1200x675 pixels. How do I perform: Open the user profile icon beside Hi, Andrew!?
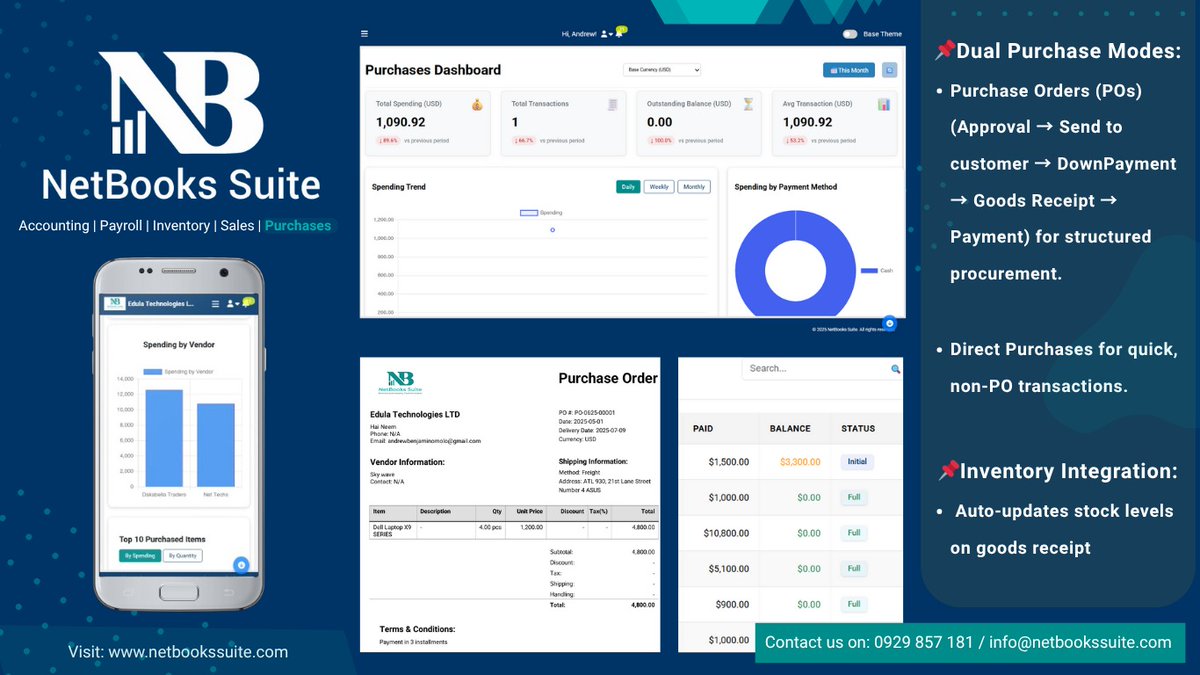[606, 34]
